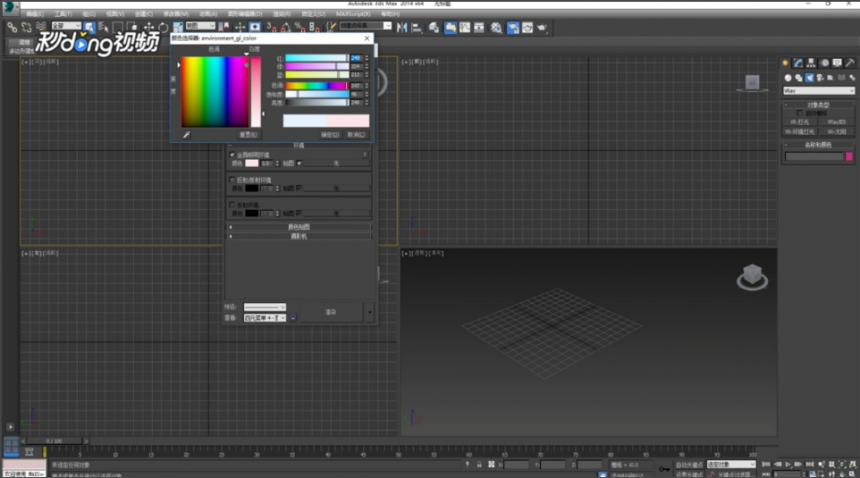Activate the Select and Scale tool
This screenshot has width=860, height=478.
178,27
